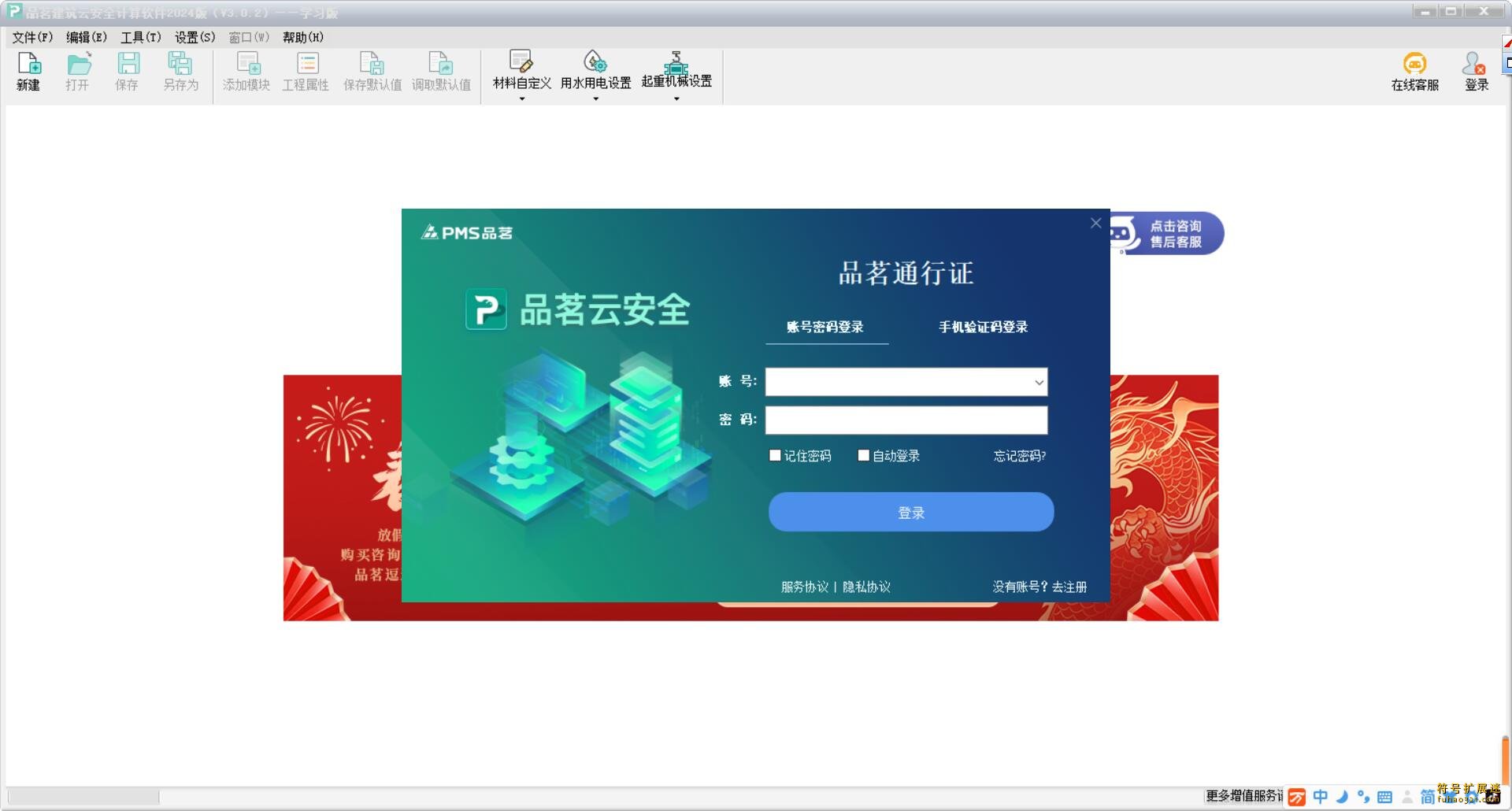1512x811 pixels.
Task: Click the 更多增值服务 status bar text
Action: [1244, 796]
